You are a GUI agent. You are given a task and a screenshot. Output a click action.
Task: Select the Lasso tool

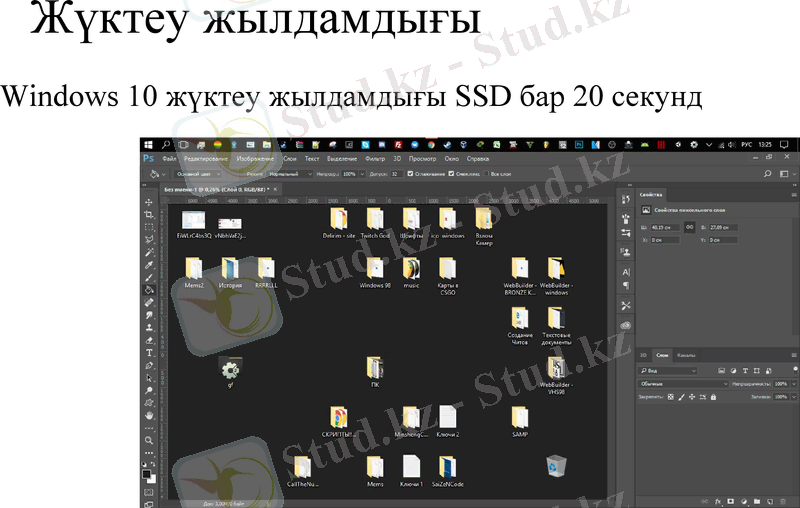click(148, 240)
